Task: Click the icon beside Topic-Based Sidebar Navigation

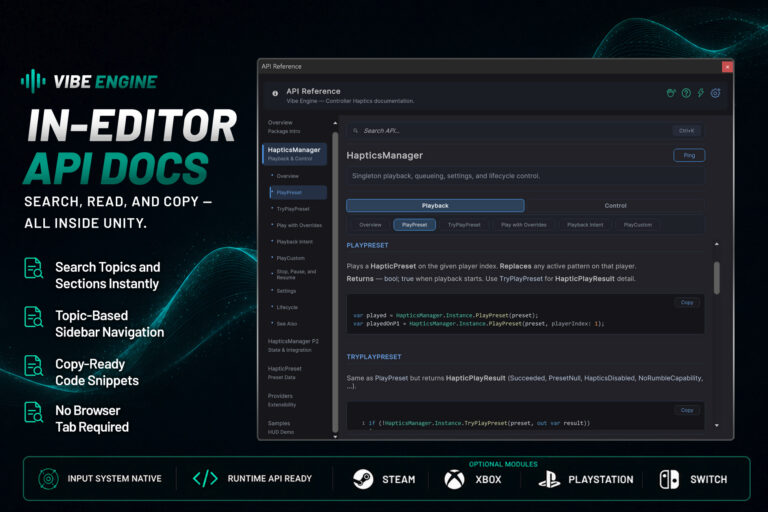Action: pyautogui.click(x=33, y=317)
